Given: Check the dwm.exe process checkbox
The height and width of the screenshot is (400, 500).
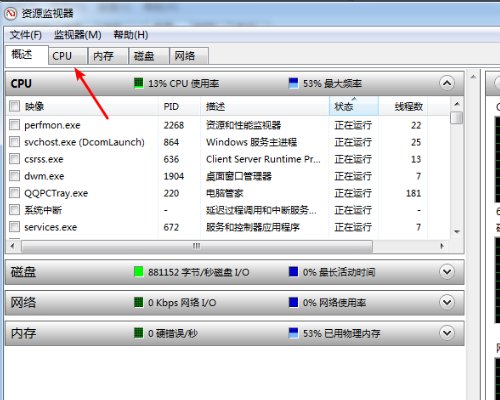Looking at the screenshot, I should click(14, 176).
